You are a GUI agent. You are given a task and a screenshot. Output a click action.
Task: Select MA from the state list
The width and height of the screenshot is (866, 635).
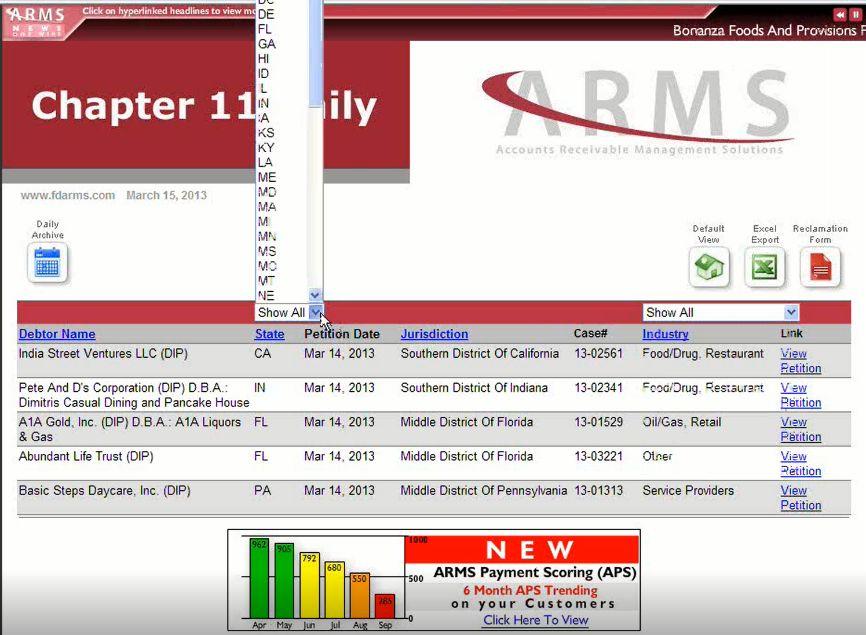[x=267, y=207]
